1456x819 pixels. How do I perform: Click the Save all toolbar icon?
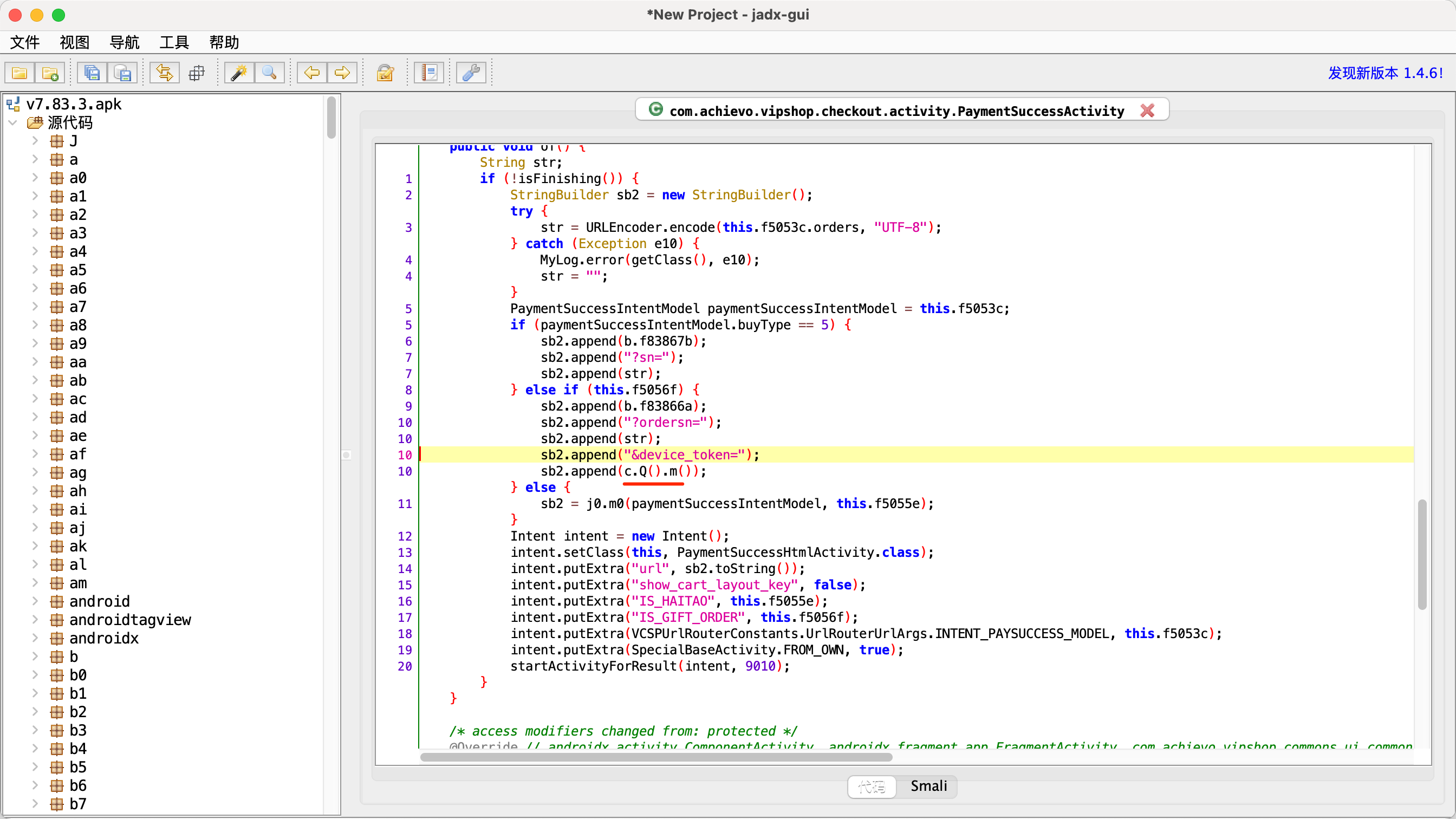click(x=92, y=73)
